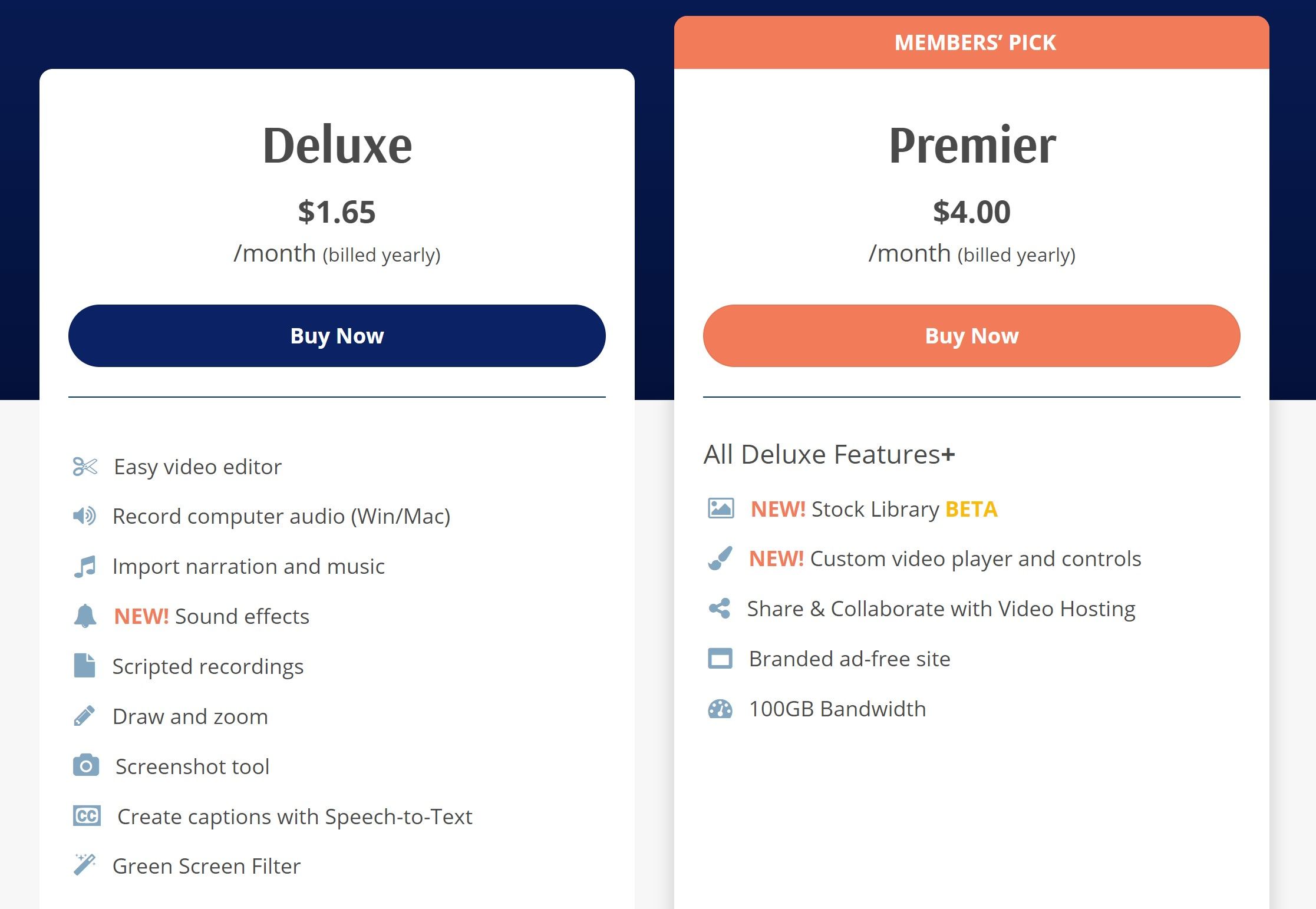
Task: Click the camera icon for Screenshot tool
Action: [x=86, y=766]
